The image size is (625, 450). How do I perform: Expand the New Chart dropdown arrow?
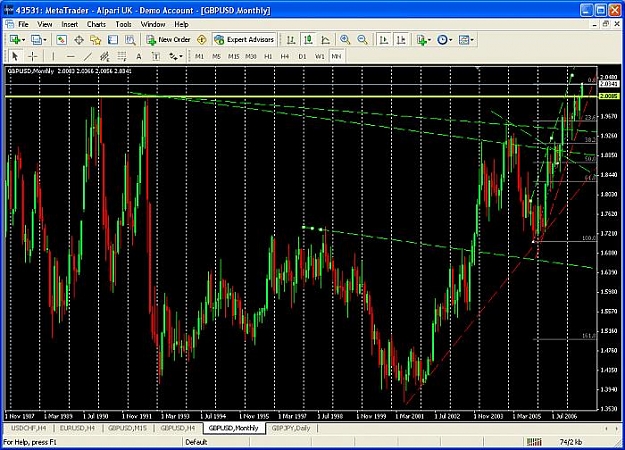pos(24,40)
